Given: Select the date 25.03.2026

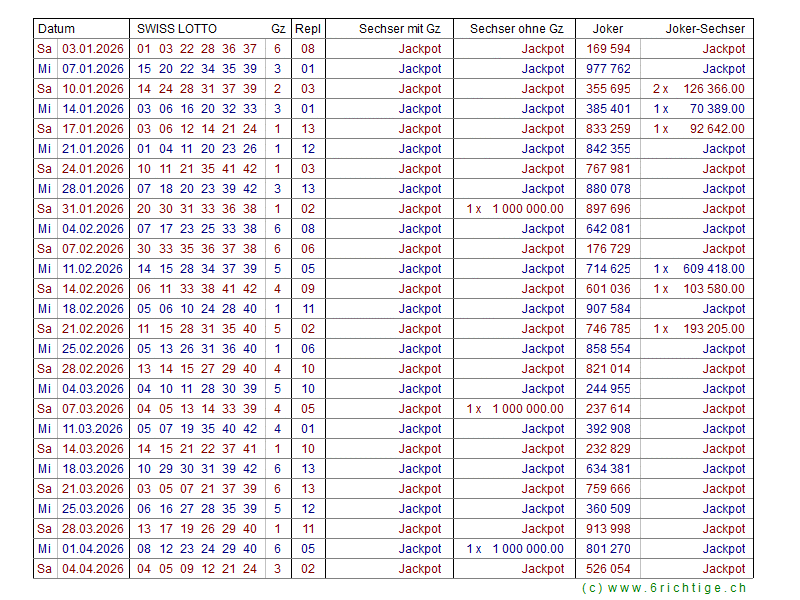Looking at the screenshot, I should point(93,509).
